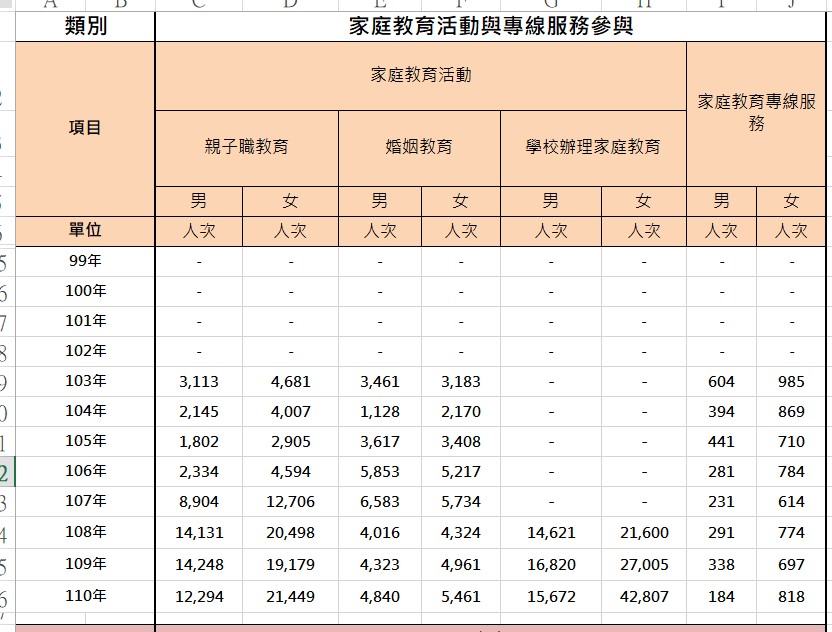Image resolution: width=832 pixels, height=632 pixels.
Task: Click cell with value 14,131
Action: pos(199,532)
